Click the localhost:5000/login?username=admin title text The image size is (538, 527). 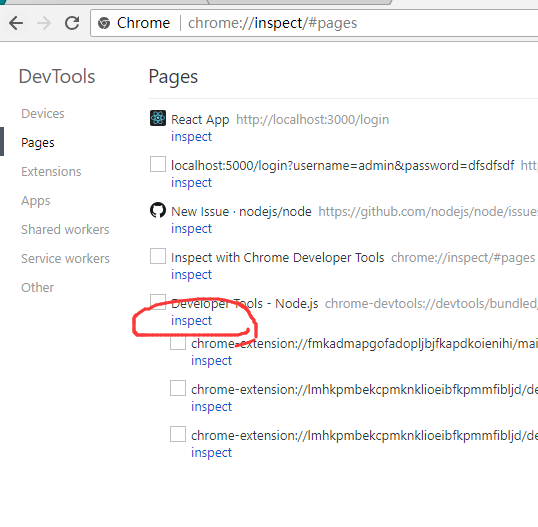[343, 166]
